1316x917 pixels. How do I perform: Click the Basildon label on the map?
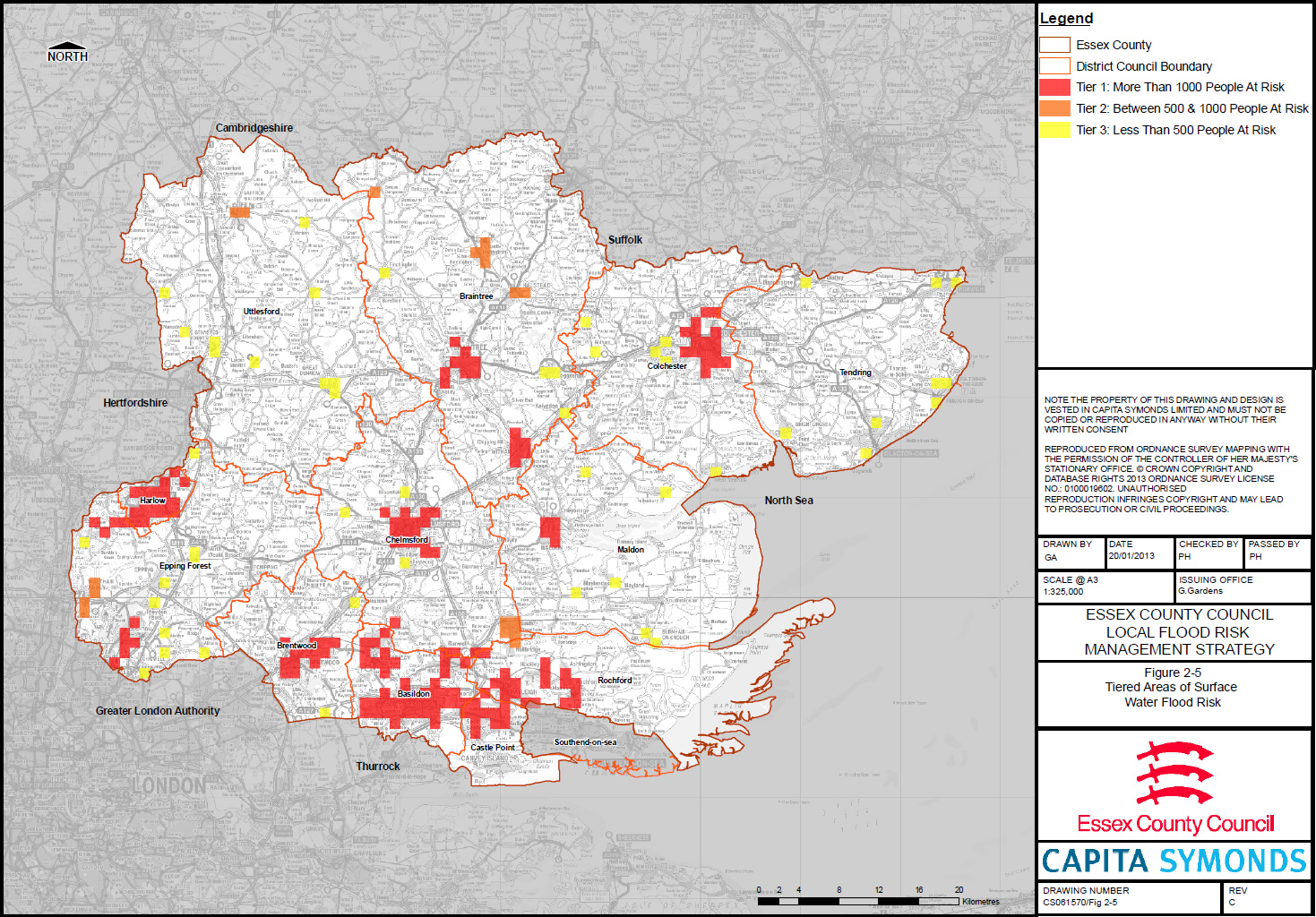tap(413, 694)
